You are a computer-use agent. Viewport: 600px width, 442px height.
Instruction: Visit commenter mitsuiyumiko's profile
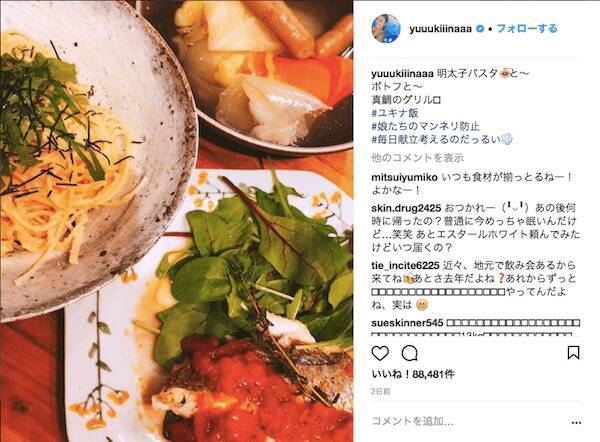coord(404,177)
